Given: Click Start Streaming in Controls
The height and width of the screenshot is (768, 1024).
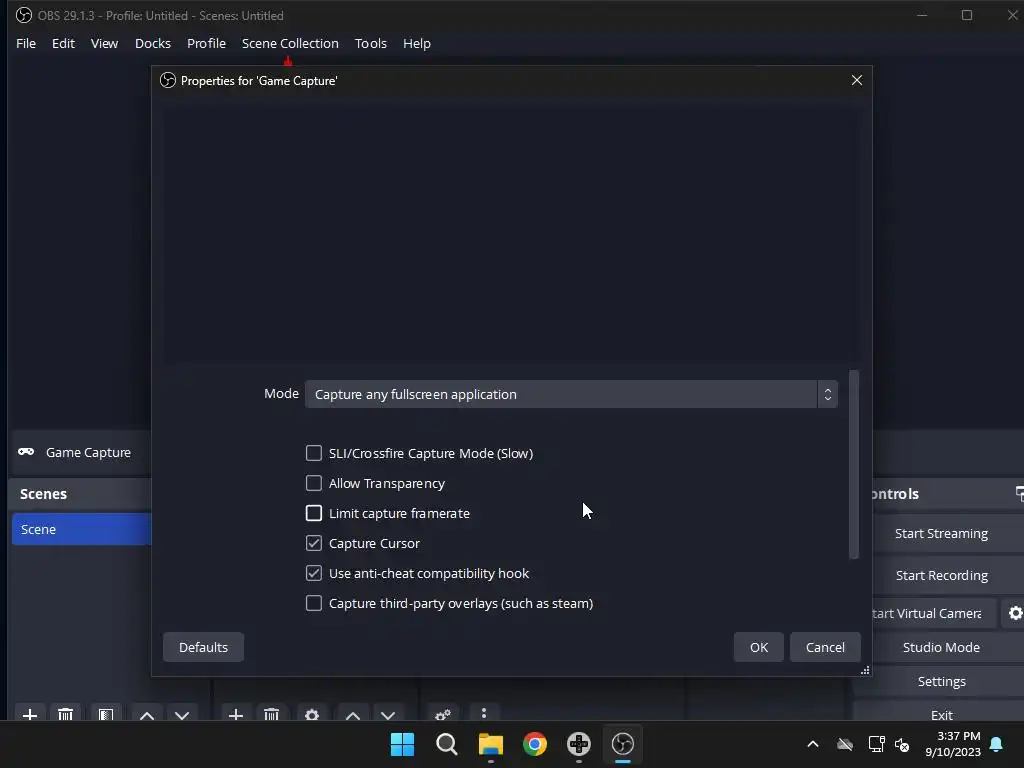Looking at the screenshot, I should 941,533.
